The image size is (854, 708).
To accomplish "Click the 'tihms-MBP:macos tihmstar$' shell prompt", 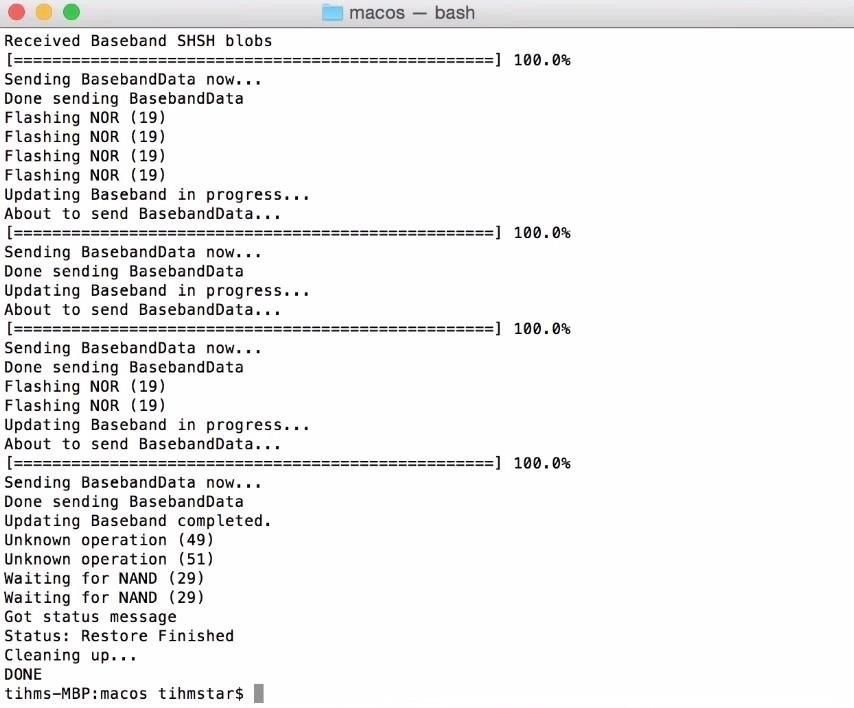I will click(125, 691).
